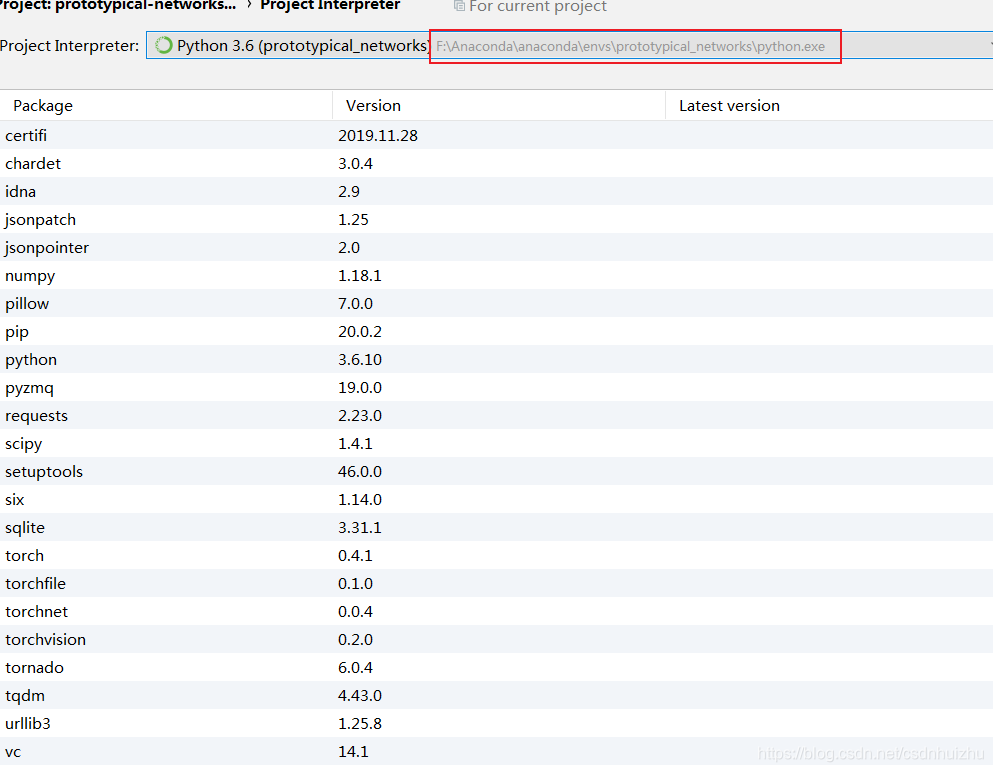993x772 pixels.
Task: Select the jsonpointer package row
Action: click(496, 248)
